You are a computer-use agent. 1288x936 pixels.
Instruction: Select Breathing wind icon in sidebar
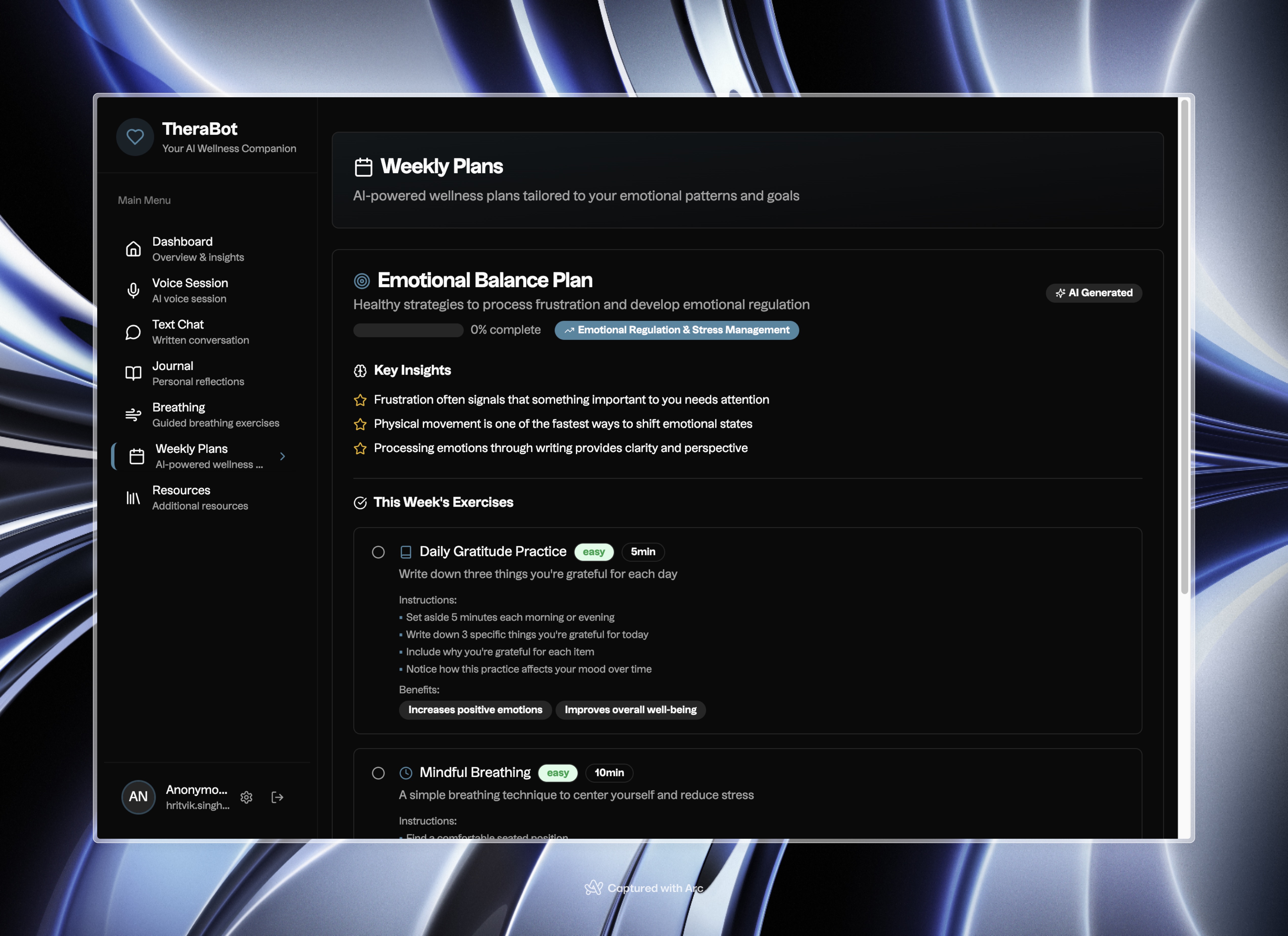(x=133, y=415)
